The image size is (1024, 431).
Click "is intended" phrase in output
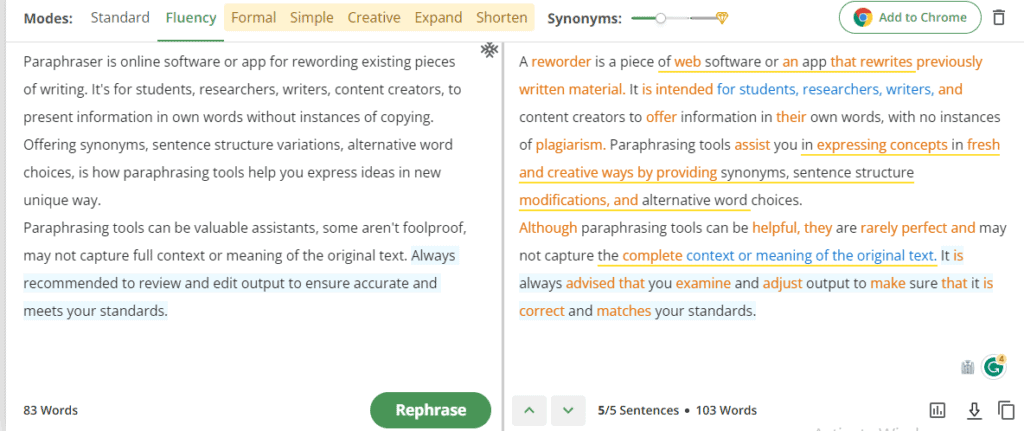[677, 89]
